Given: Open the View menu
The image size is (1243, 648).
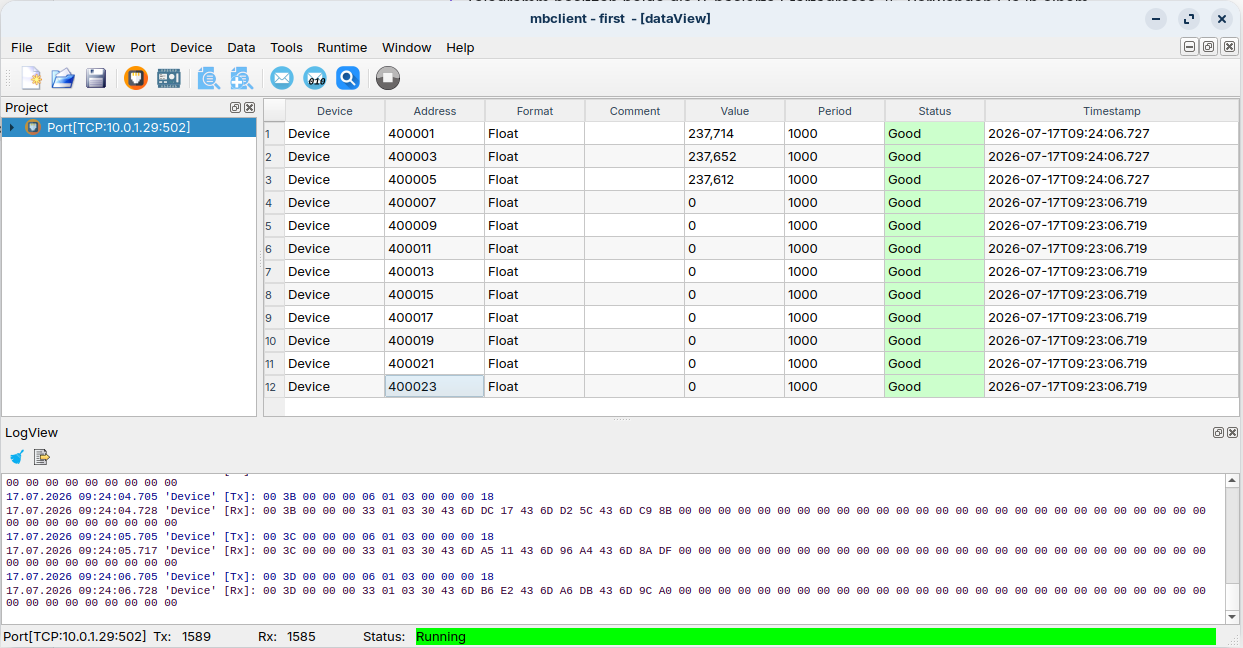Looking at the screenshot, I should tap(100, 47).
